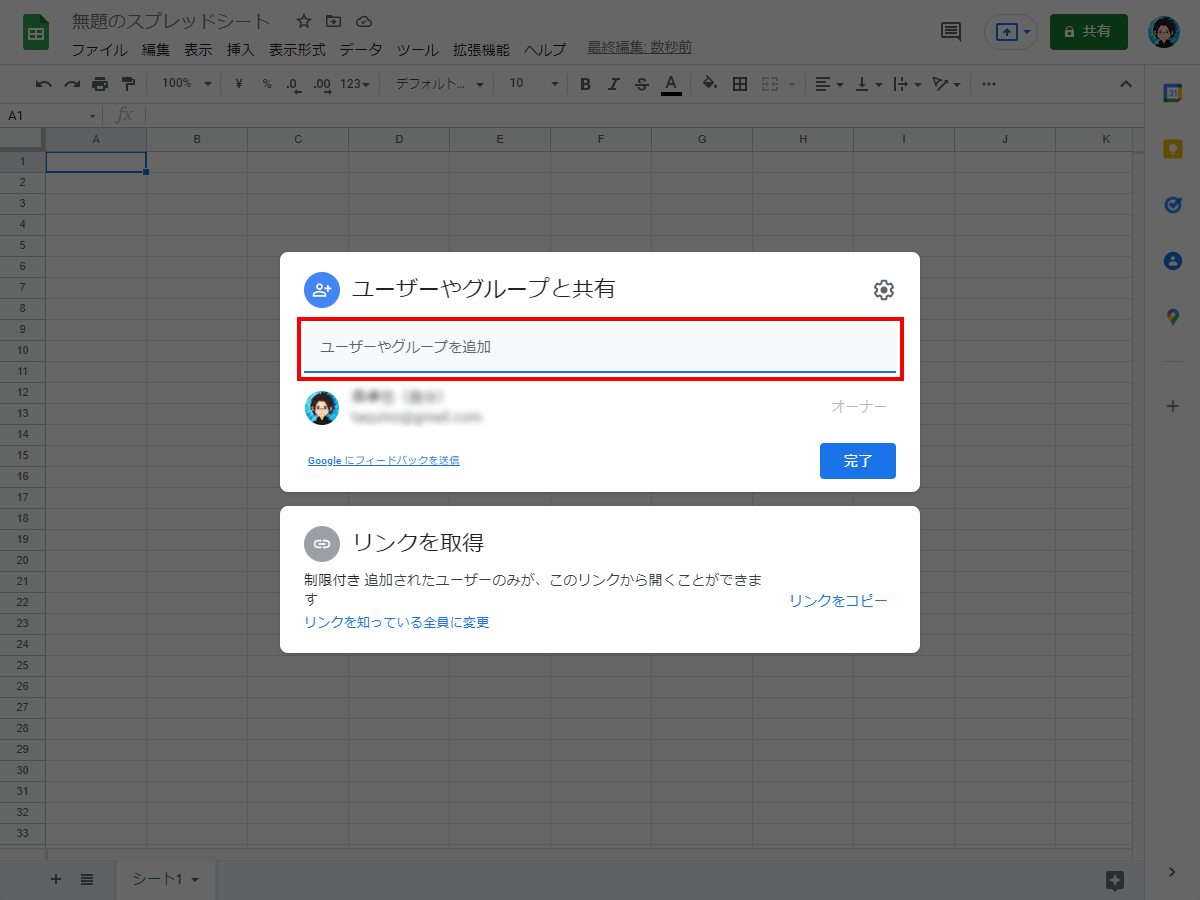Open zoom level 100% dropdown

pyautogui.click(x=187, y=84)
